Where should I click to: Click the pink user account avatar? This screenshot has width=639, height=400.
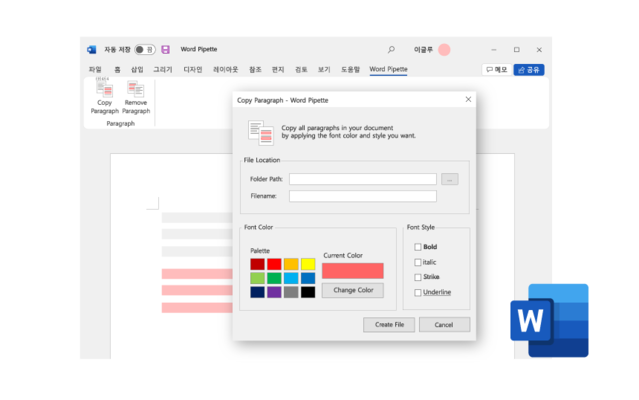(x=444, y=50)
